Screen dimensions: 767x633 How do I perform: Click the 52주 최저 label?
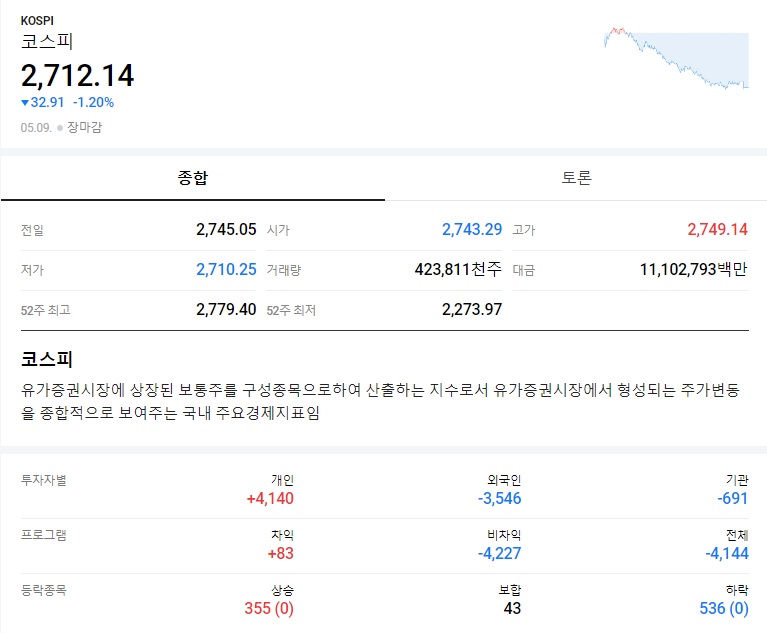tap(291, 310)
